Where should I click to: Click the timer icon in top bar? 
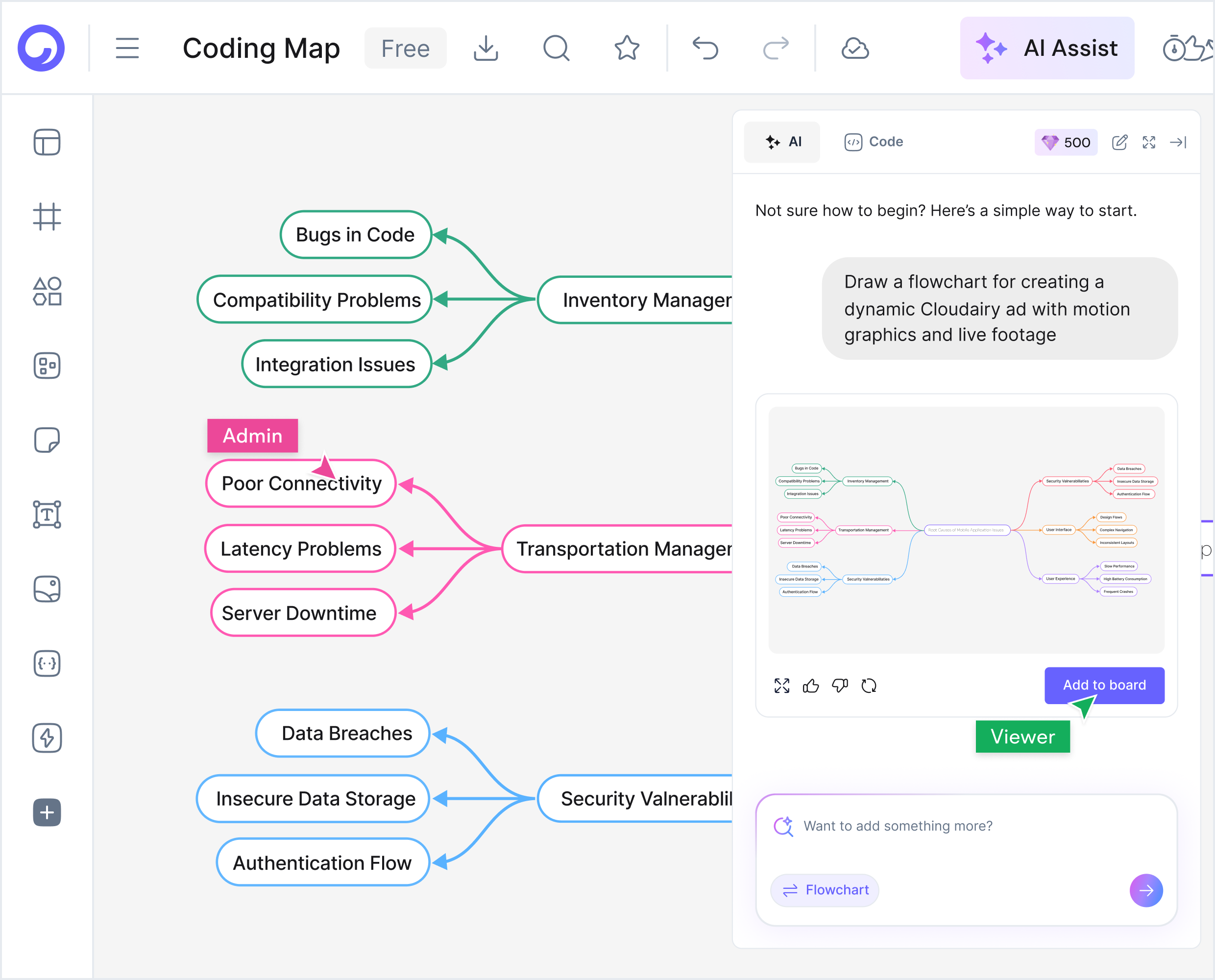[1174, 48]
